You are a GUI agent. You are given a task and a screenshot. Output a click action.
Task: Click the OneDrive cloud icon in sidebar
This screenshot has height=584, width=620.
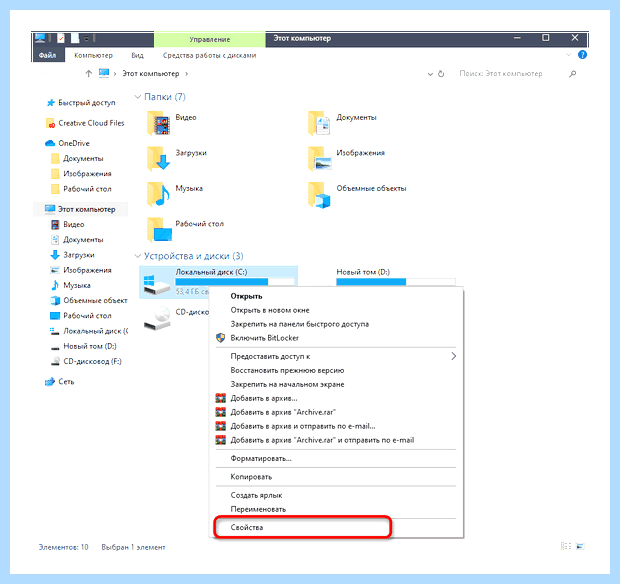50,143
